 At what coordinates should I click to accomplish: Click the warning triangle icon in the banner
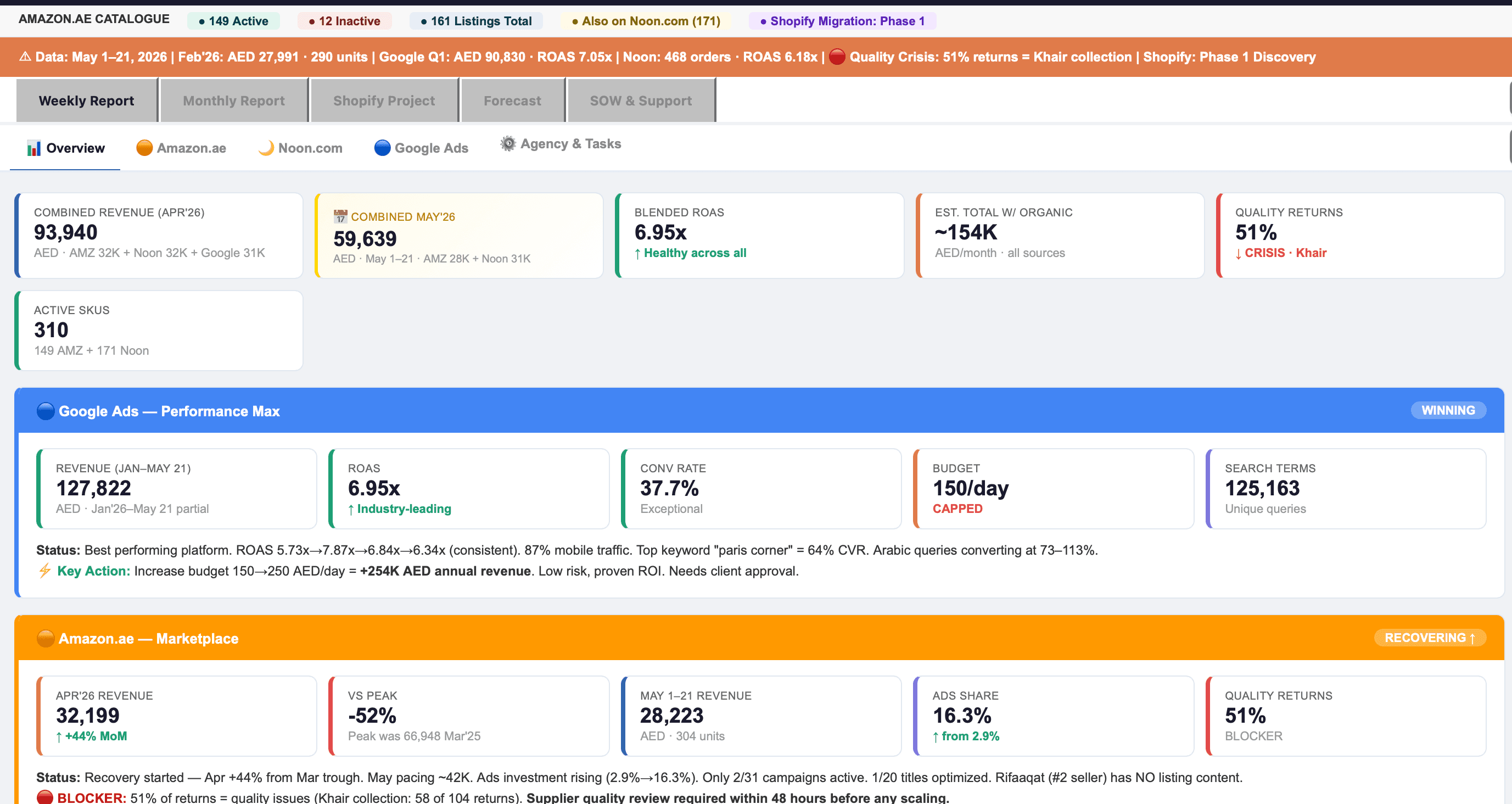[x=25, y=57]
